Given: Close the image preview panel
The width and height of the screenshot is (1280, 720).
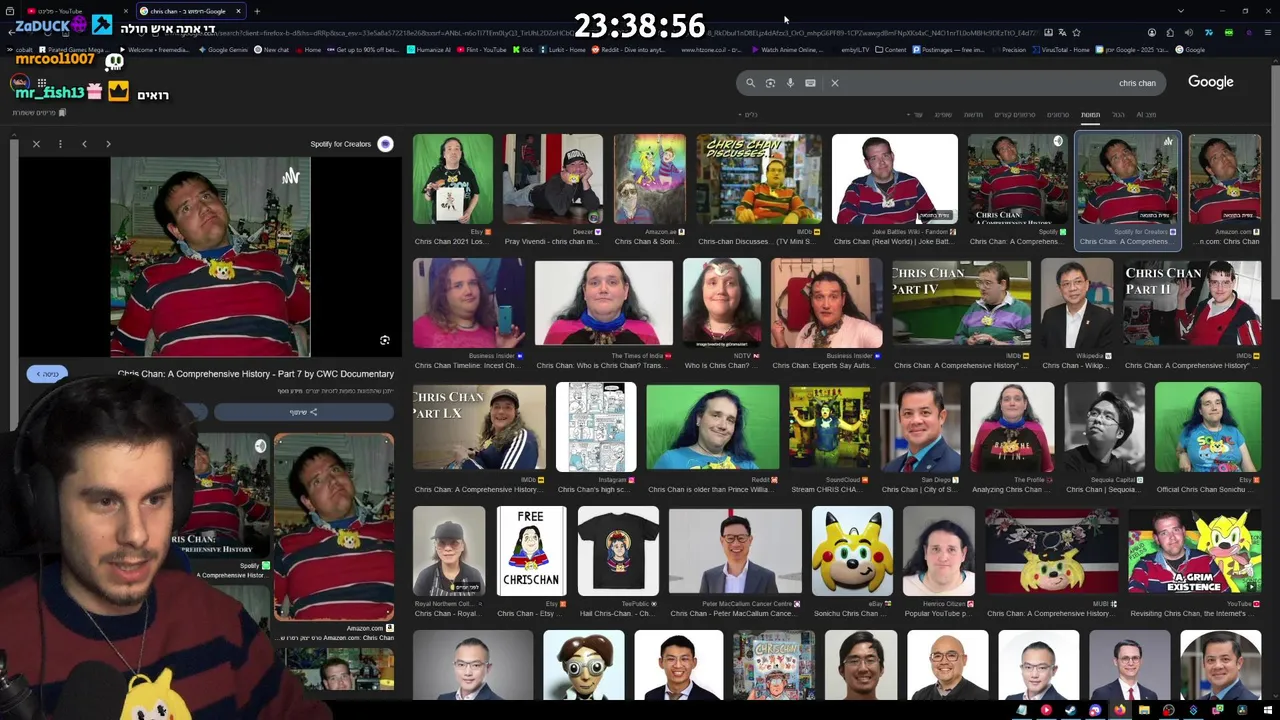Looking at the screenshot, I should [36, 144].
